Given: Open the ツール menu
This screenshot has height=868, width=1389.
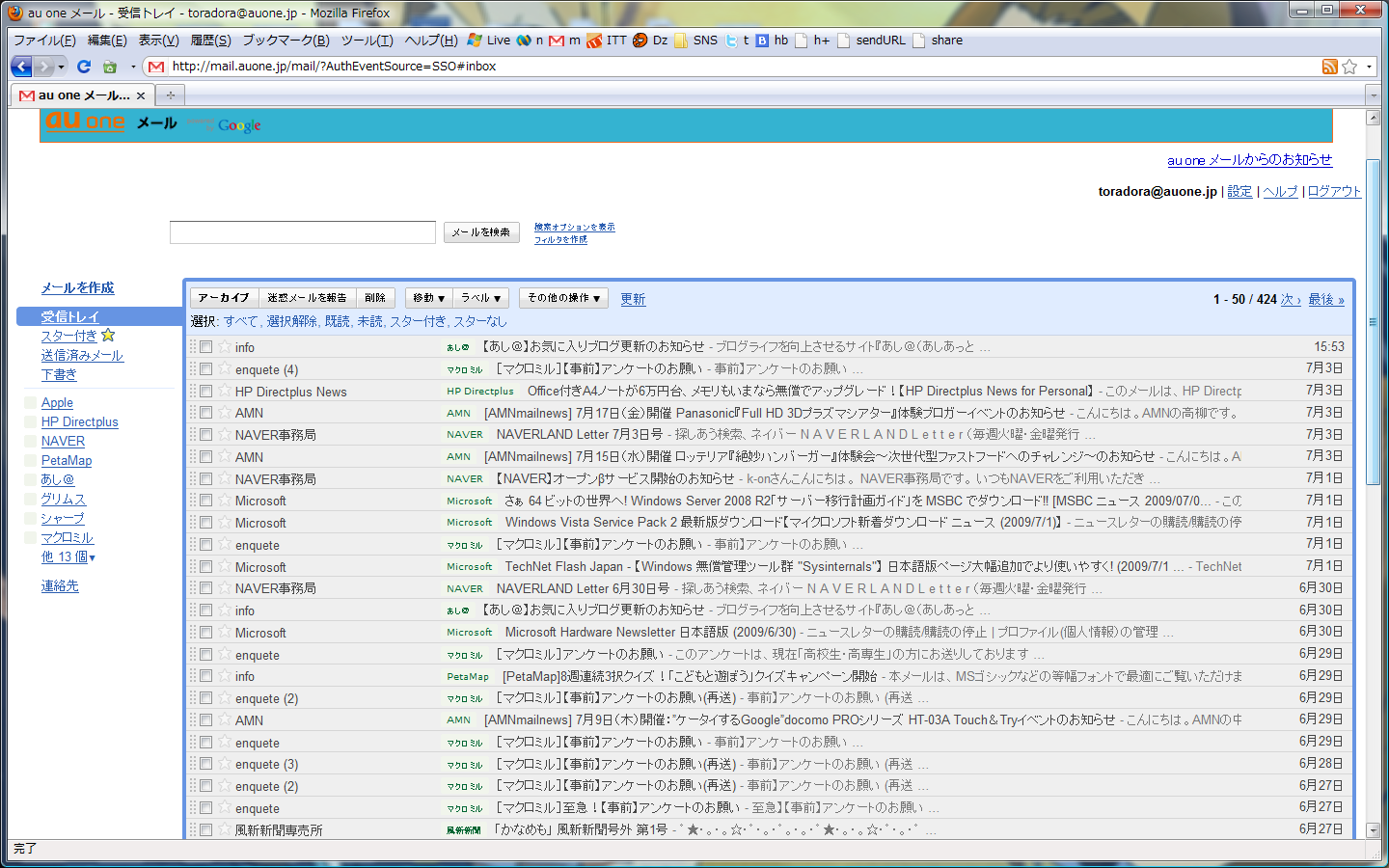Looking at the screenshot, I should pyautogui.click(x=367, y=41).
